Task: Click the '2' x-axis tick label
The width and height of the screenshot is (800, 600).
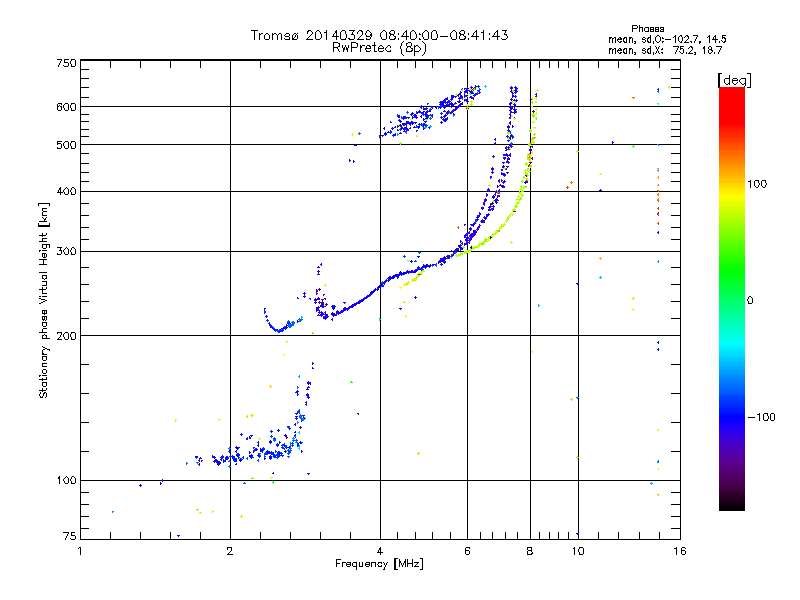Action: (x=230, y=551)
